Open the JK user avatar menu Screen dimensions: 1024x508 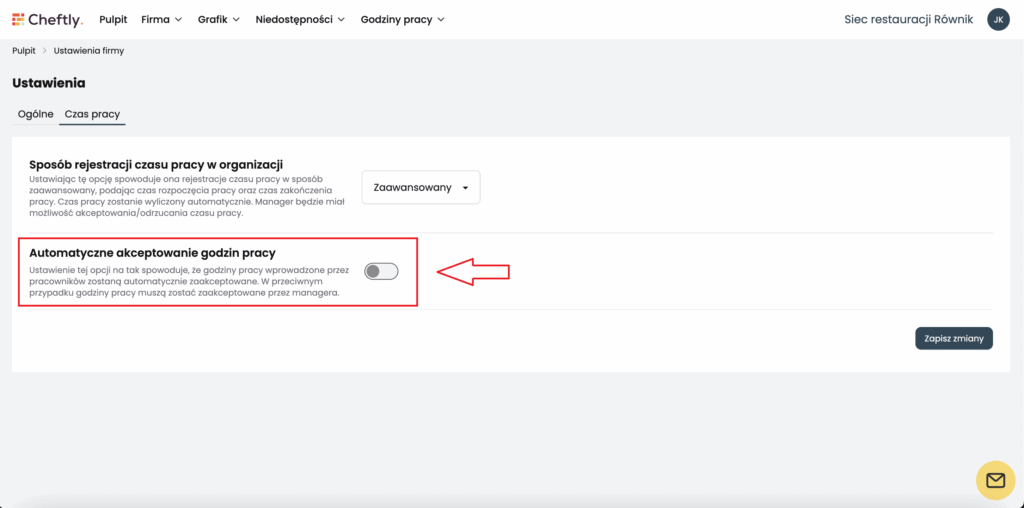coord(998,20)
